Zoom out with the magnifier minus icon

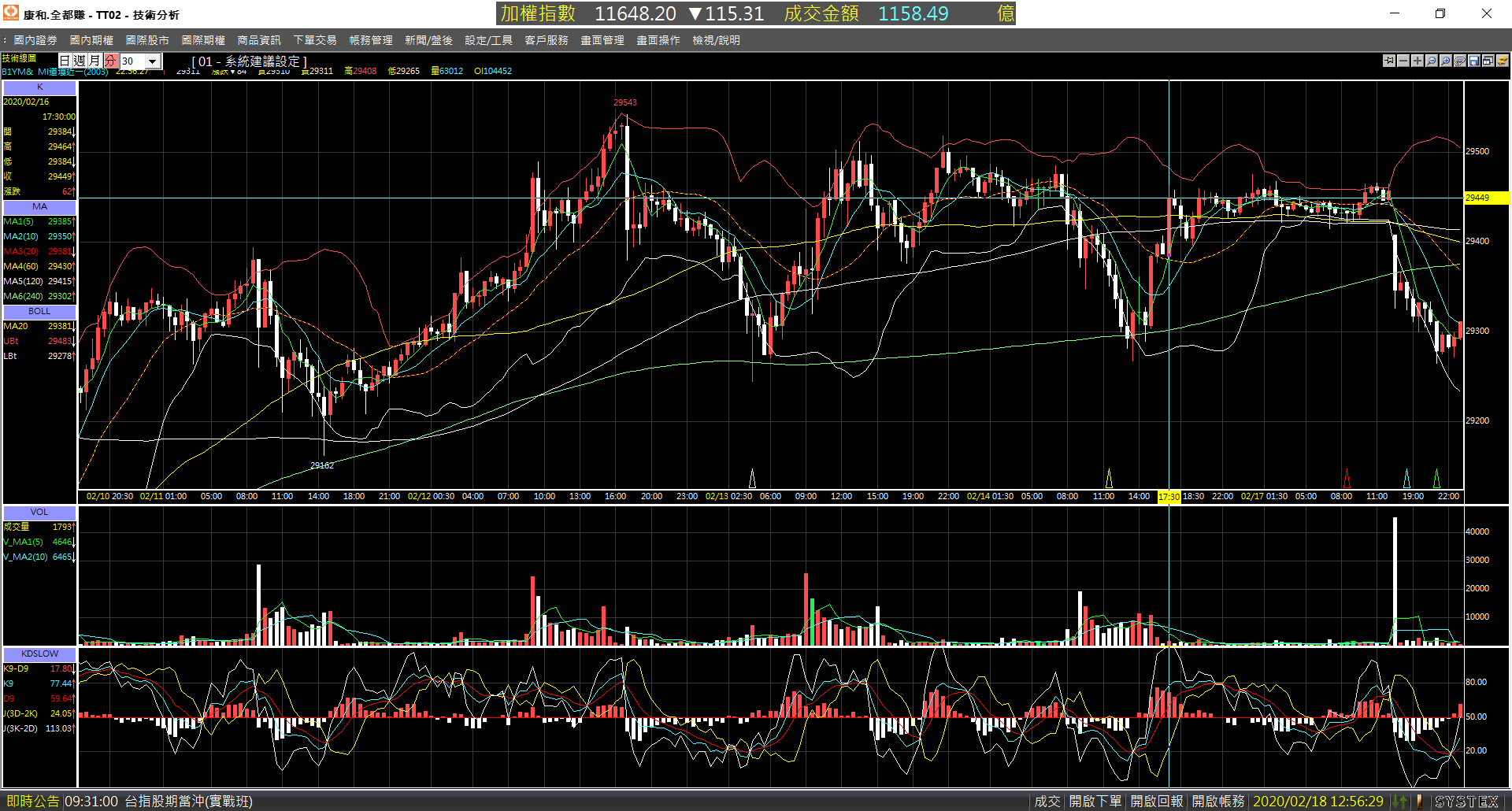click(x=1431, y=61)
